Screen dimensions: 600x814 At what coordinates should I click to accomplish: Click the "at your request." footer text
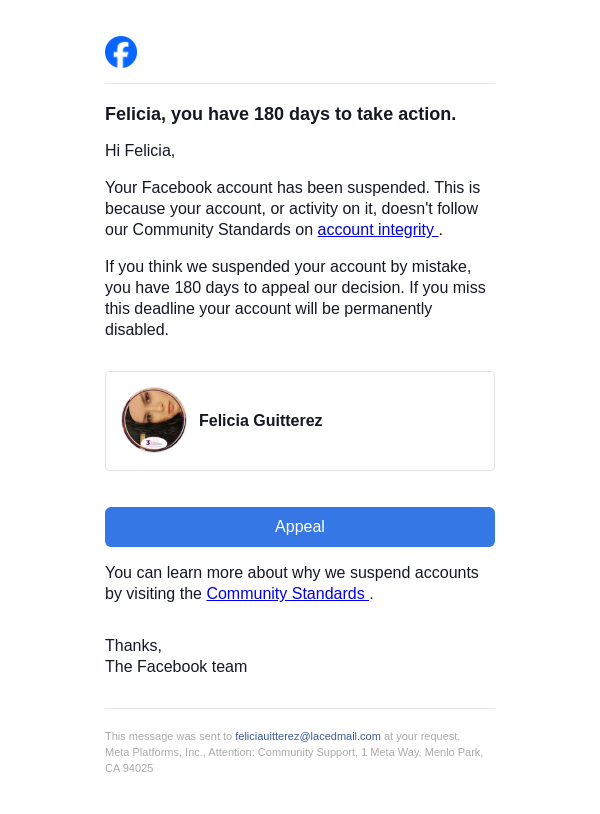[422, 736]
